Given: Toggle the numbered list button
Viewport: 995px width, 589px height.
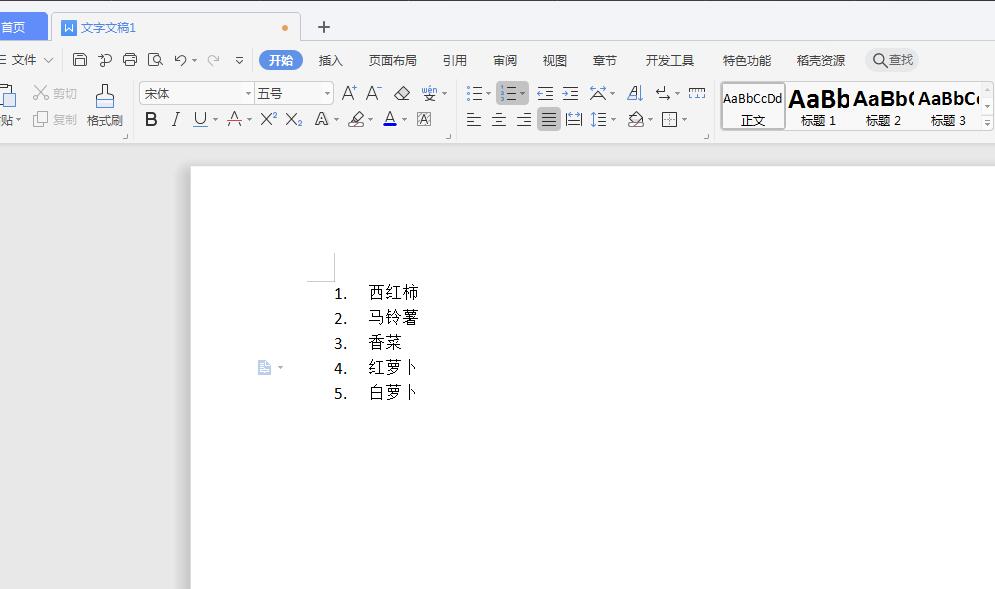Looking at the screenshot, I should [x=508, y=93].
